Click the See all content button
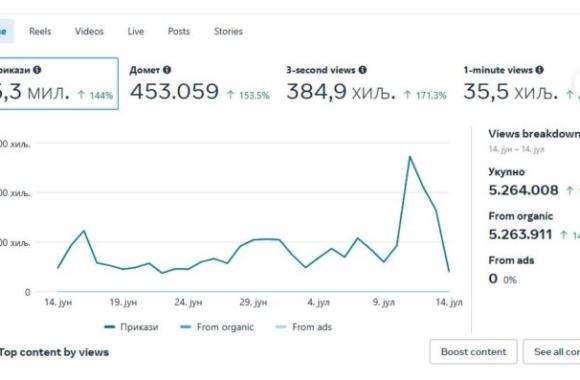The height and width of the screenshot is (380, 580). point(552,352)
